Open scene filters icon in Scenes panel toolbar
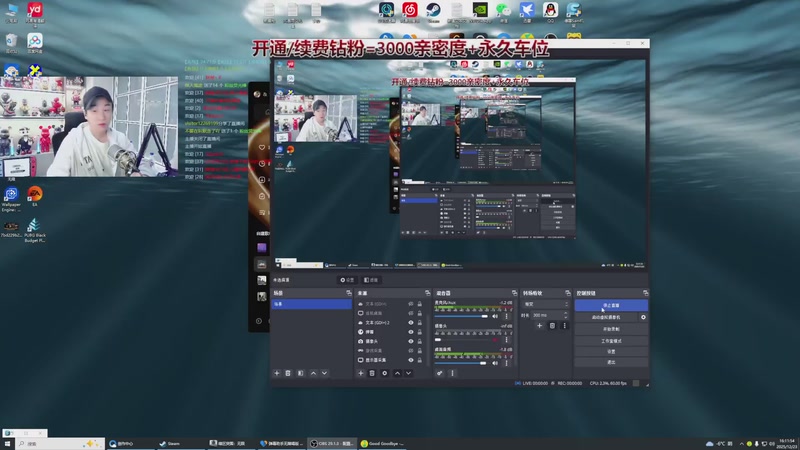 click(301, 373)
